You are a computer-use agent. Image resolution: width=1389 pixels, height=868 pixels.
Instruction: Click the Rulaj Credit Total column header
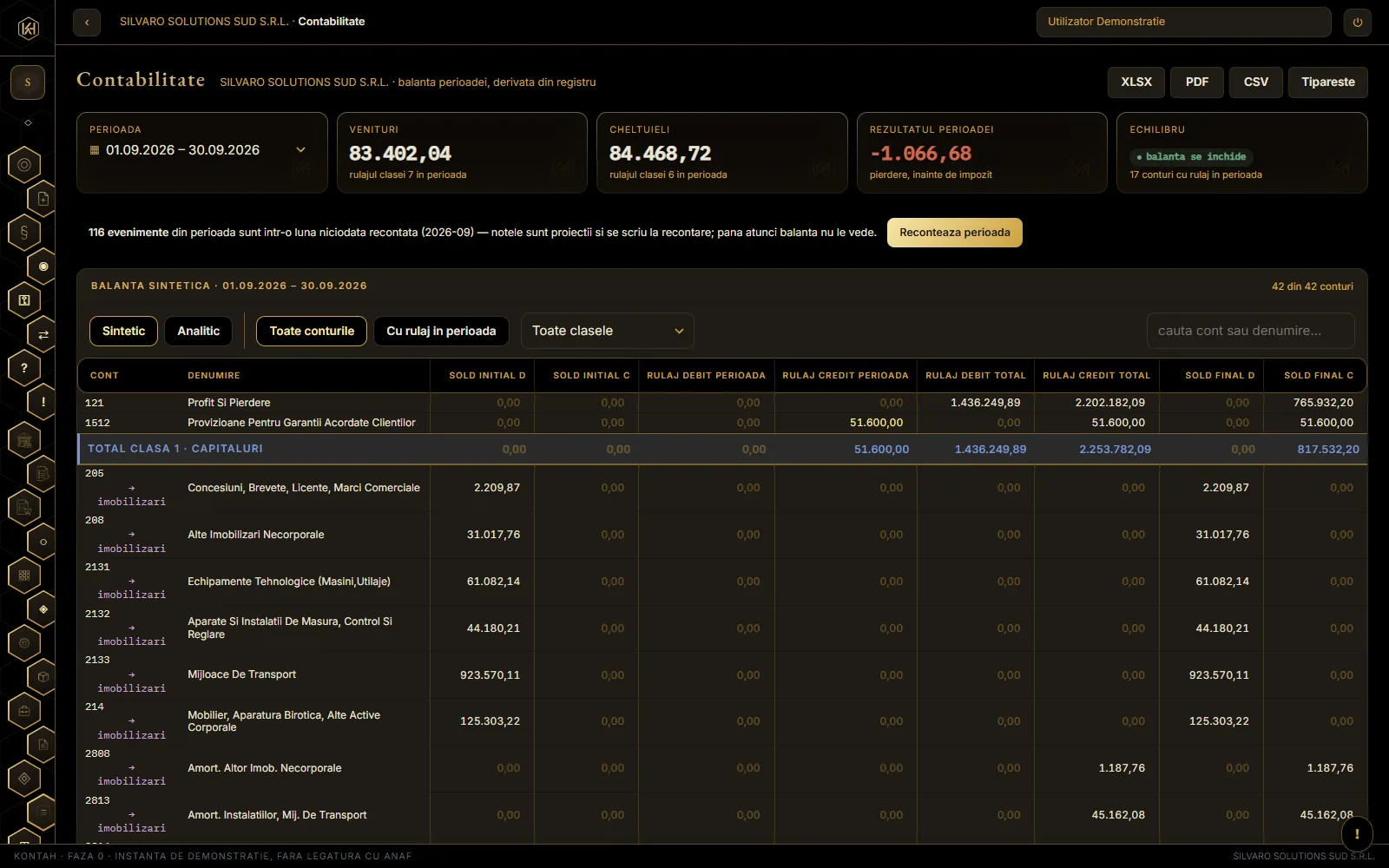1096,376
